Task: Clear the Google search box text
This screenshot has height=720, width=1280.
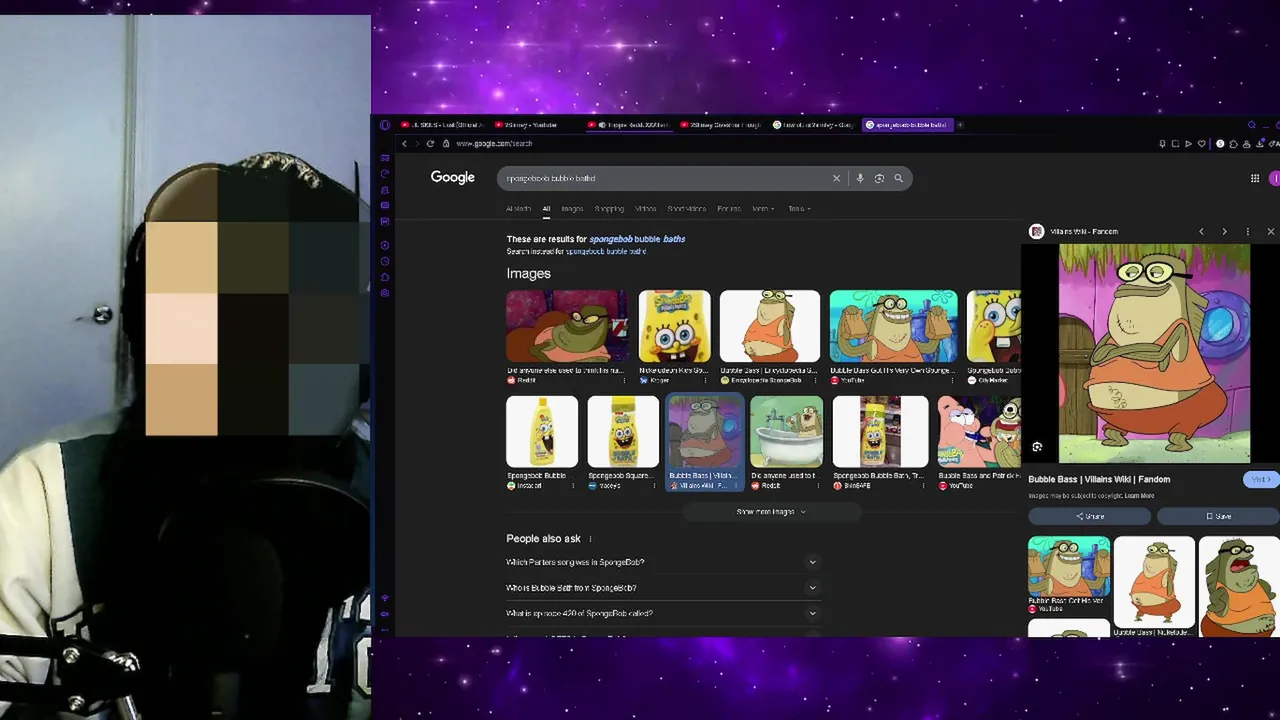Action: pos(836,178)
